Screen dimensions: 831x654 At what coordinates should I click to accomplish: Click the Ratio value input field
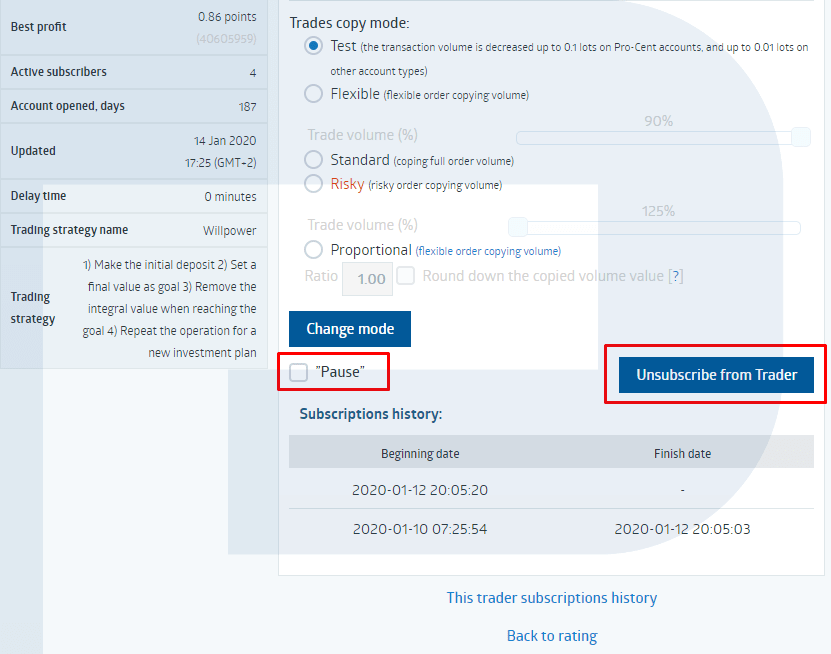click(x=366, y=278)
